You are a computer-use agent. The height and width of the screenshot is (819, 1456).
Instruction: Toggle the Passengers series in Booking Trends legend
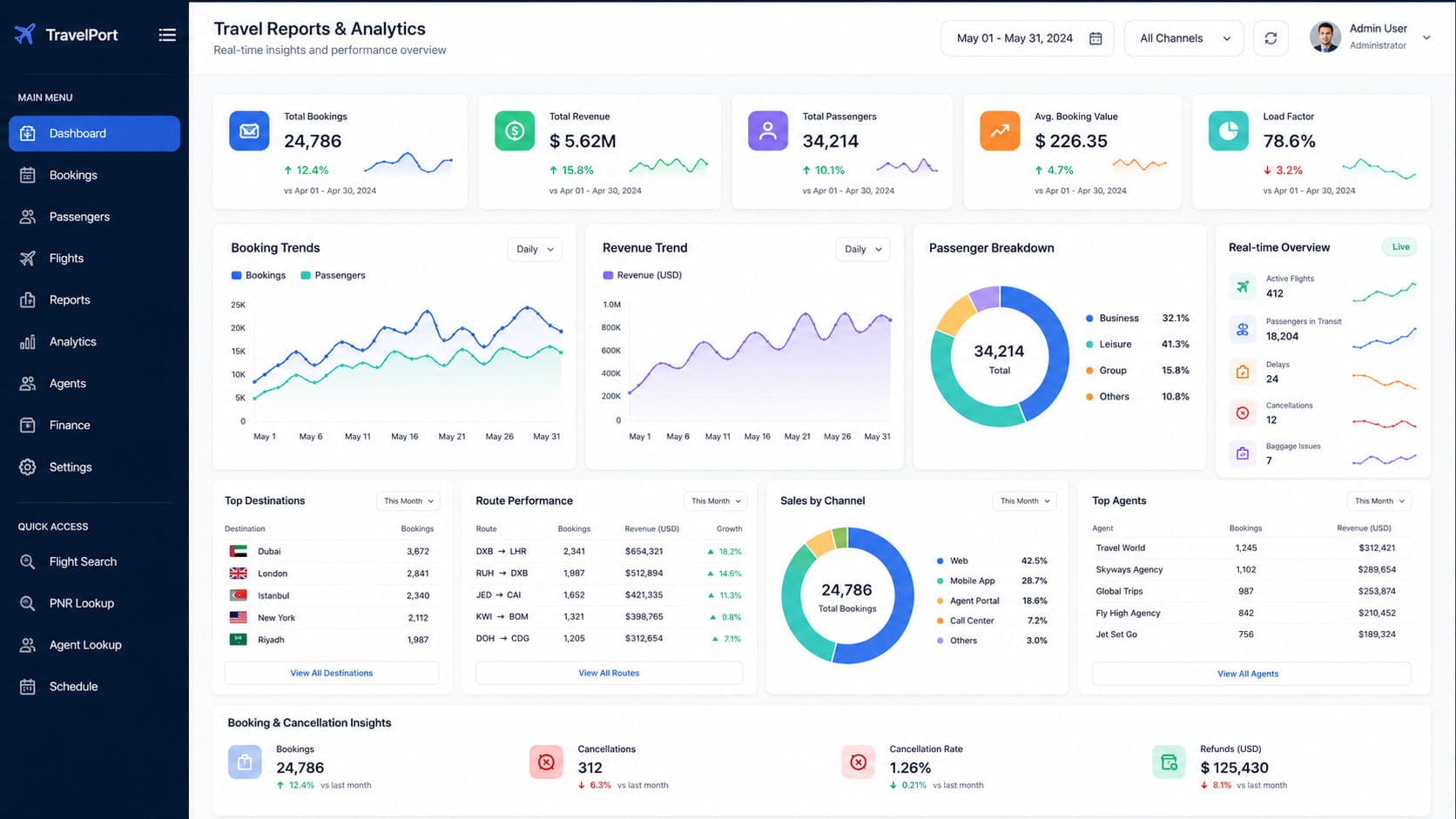pos(333,275)
